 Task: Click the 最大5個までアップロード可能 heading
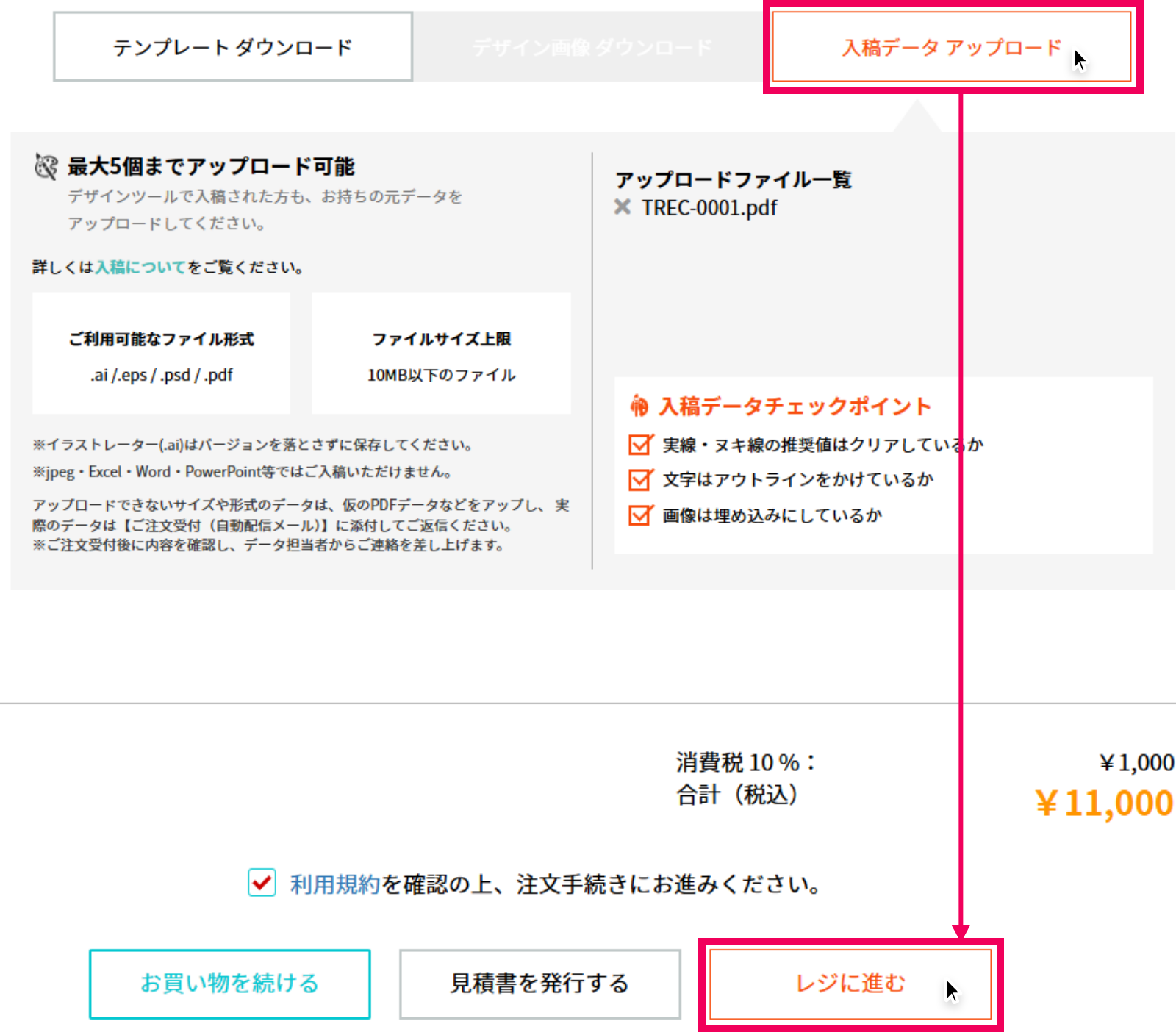(212, 166)
